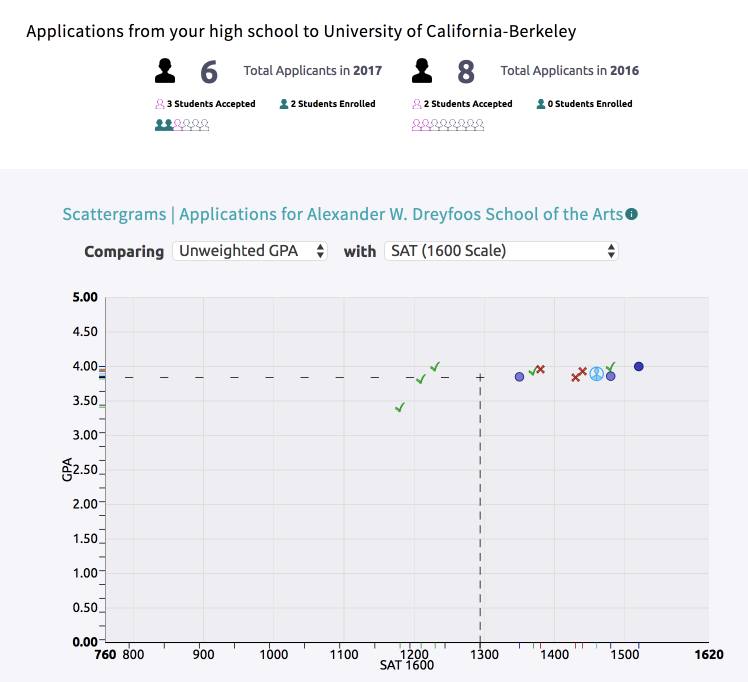Click the pink icon beside 2 Students Accepted
Viewport: 748px width, 682px height.
tap(417, 104)
